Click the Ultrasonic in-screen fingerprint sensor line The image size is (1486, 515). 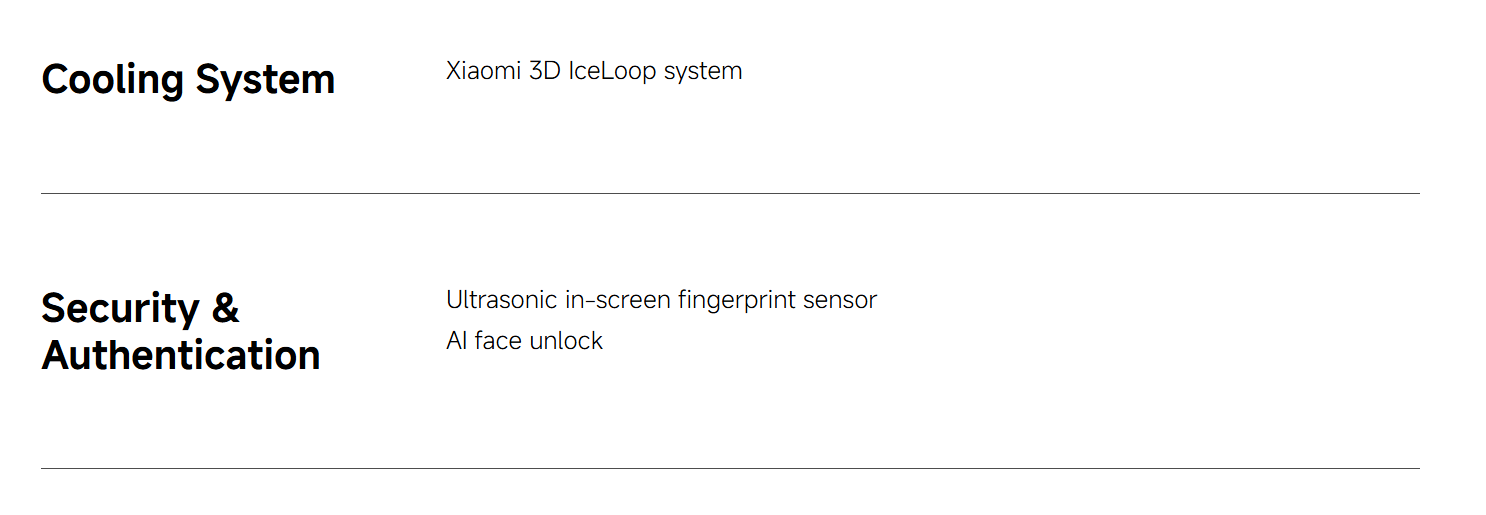tap(661, 299)
